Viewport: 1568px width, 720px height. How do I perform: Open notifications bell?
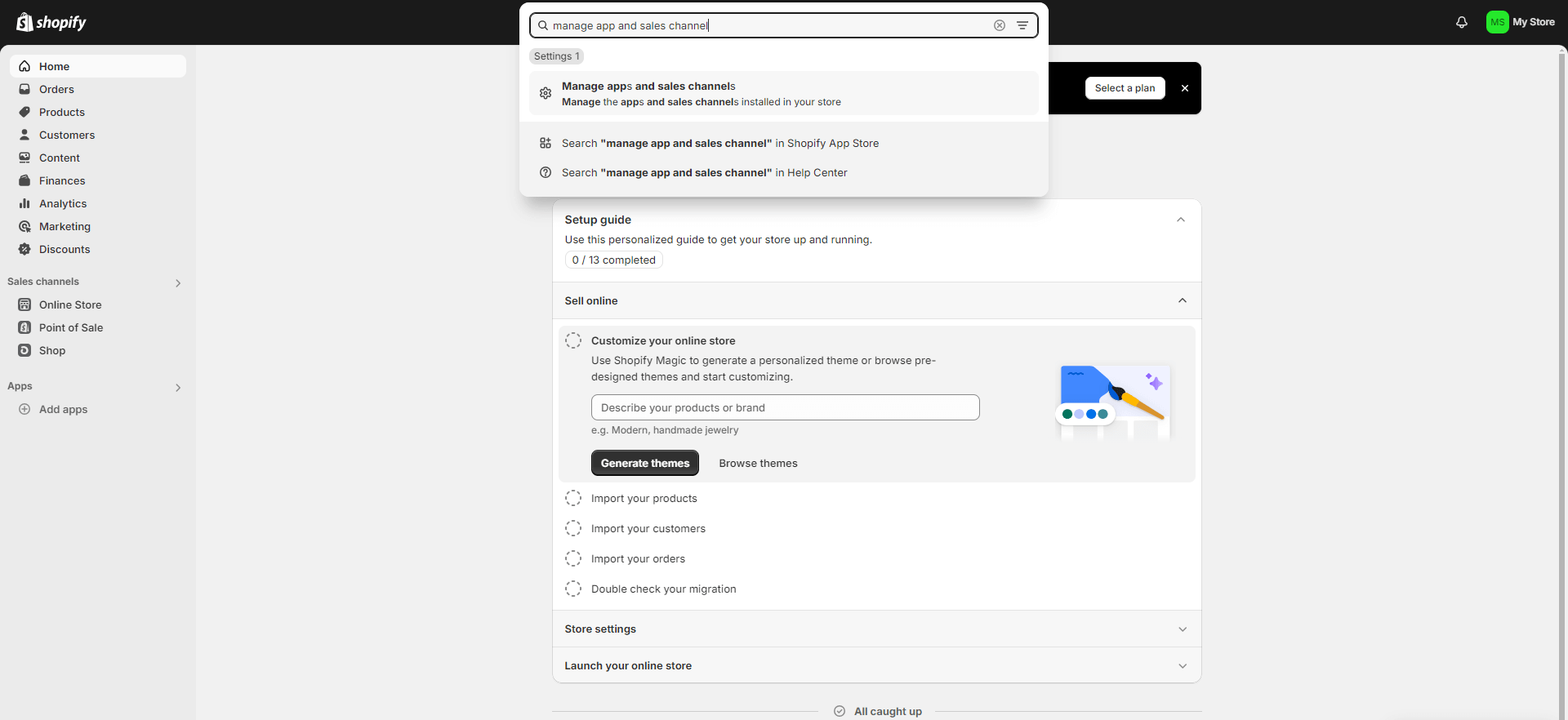(1462, 22)
